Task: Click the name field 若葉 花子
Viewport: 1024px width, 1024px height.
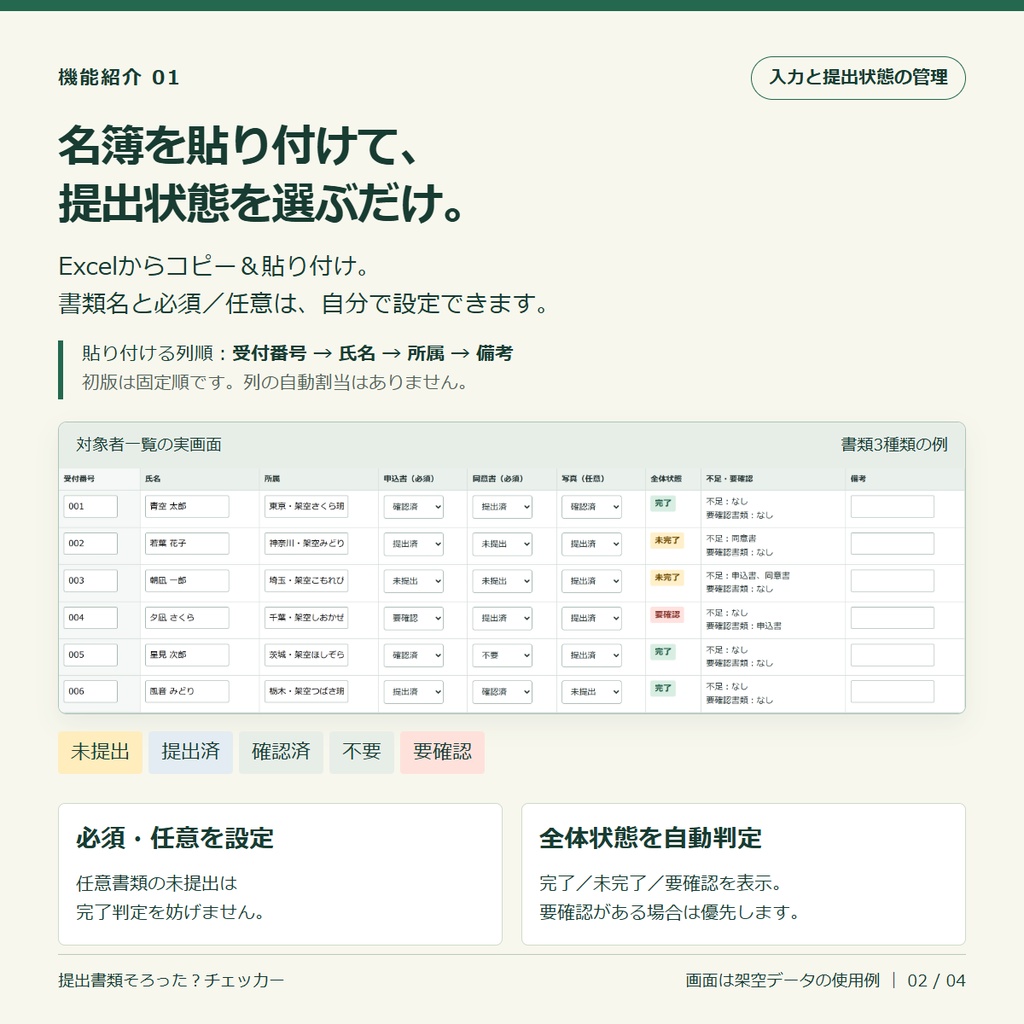Action: coord(187,543)
